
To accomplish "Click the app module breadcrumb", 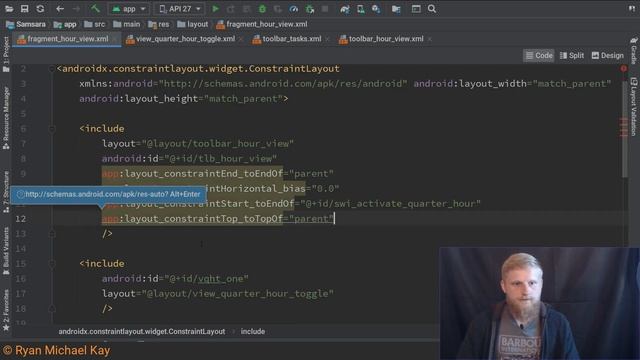I will coord(65,24).
